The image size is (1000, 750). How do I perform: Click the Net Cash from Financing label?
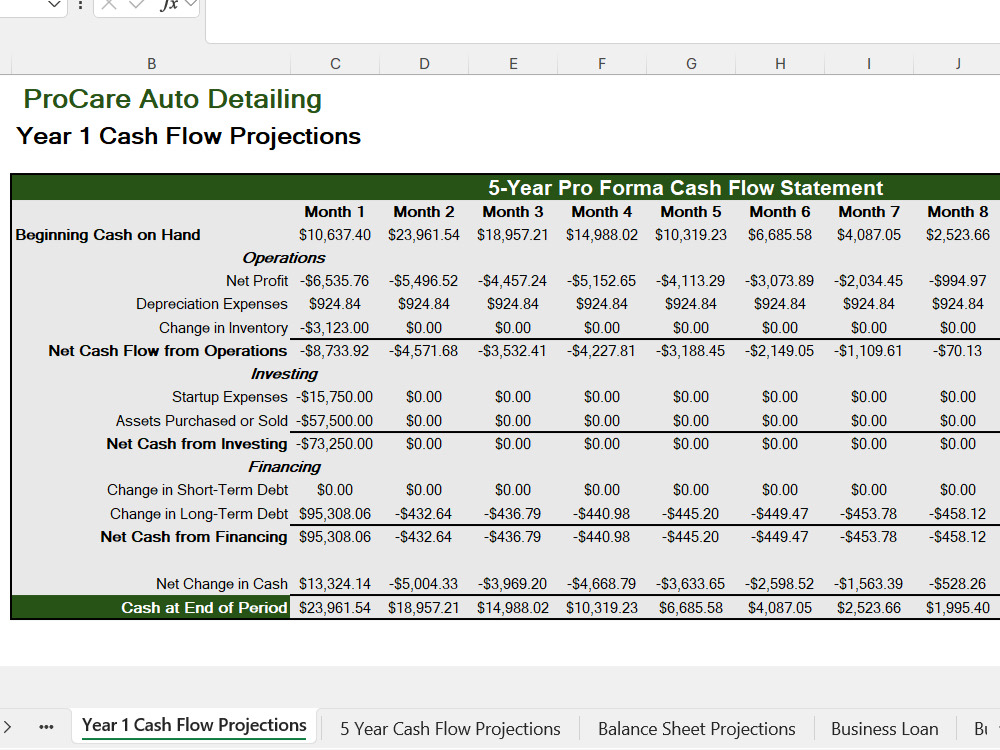click(194, 537)
